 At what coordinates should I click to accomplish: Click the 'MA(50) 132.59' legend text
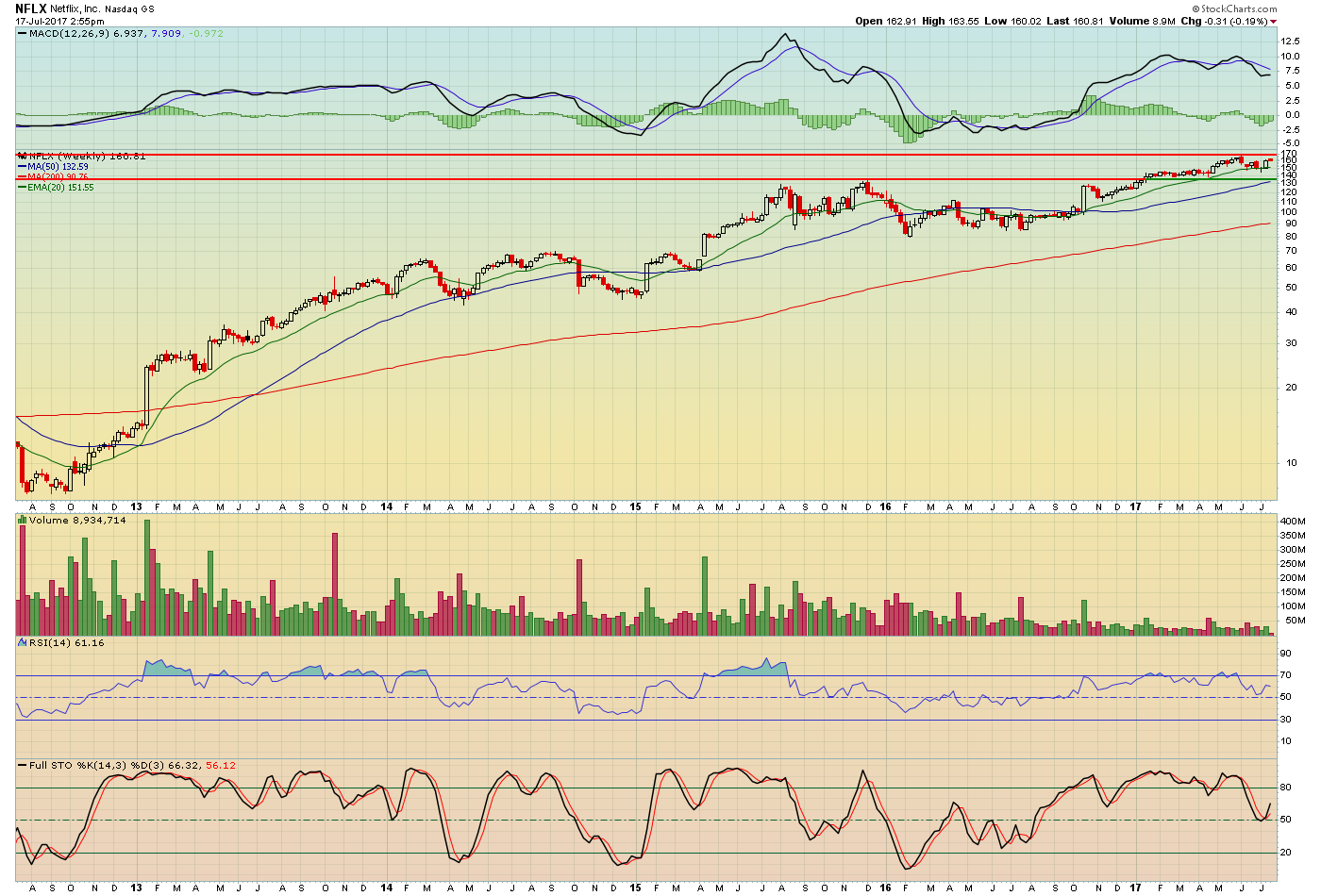pos(59,167)
